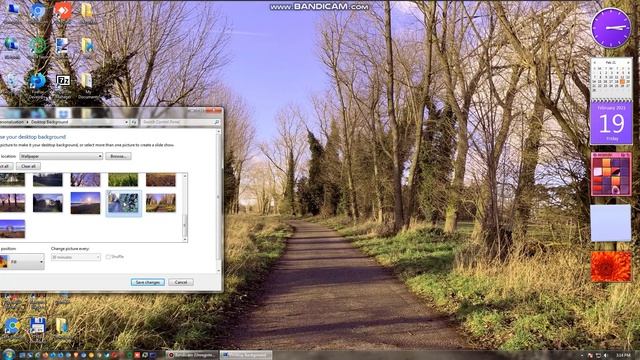Click the analog clock gadget
Screen dimensions: 640x360
pos(611,28)
